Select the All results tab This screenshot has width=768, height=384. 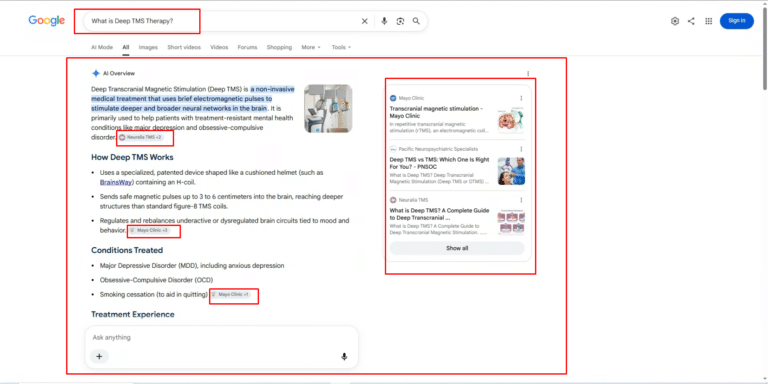[x=126, y=48]
